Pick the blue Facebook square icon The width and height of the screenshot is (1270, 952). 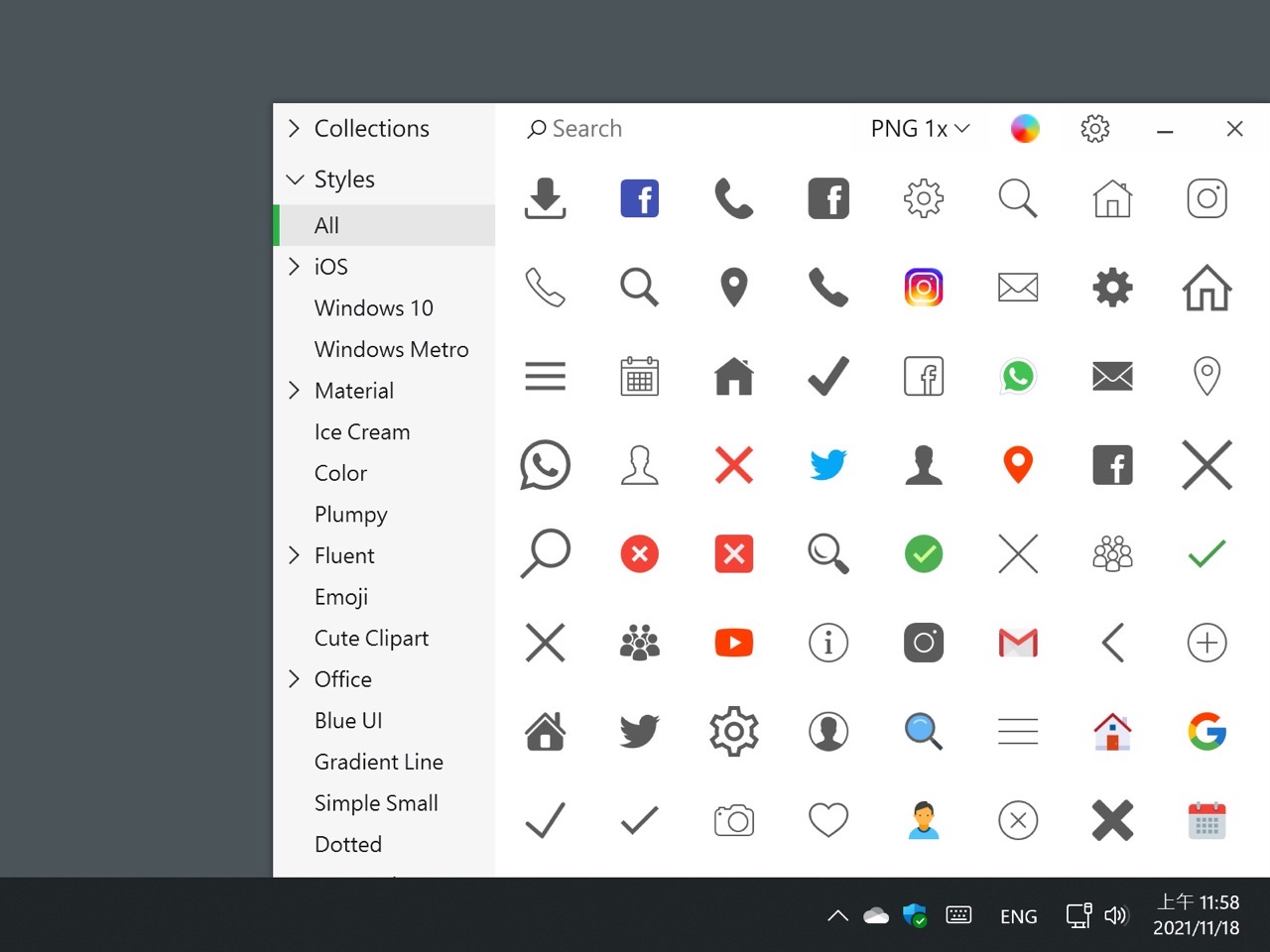pos(640,198)
